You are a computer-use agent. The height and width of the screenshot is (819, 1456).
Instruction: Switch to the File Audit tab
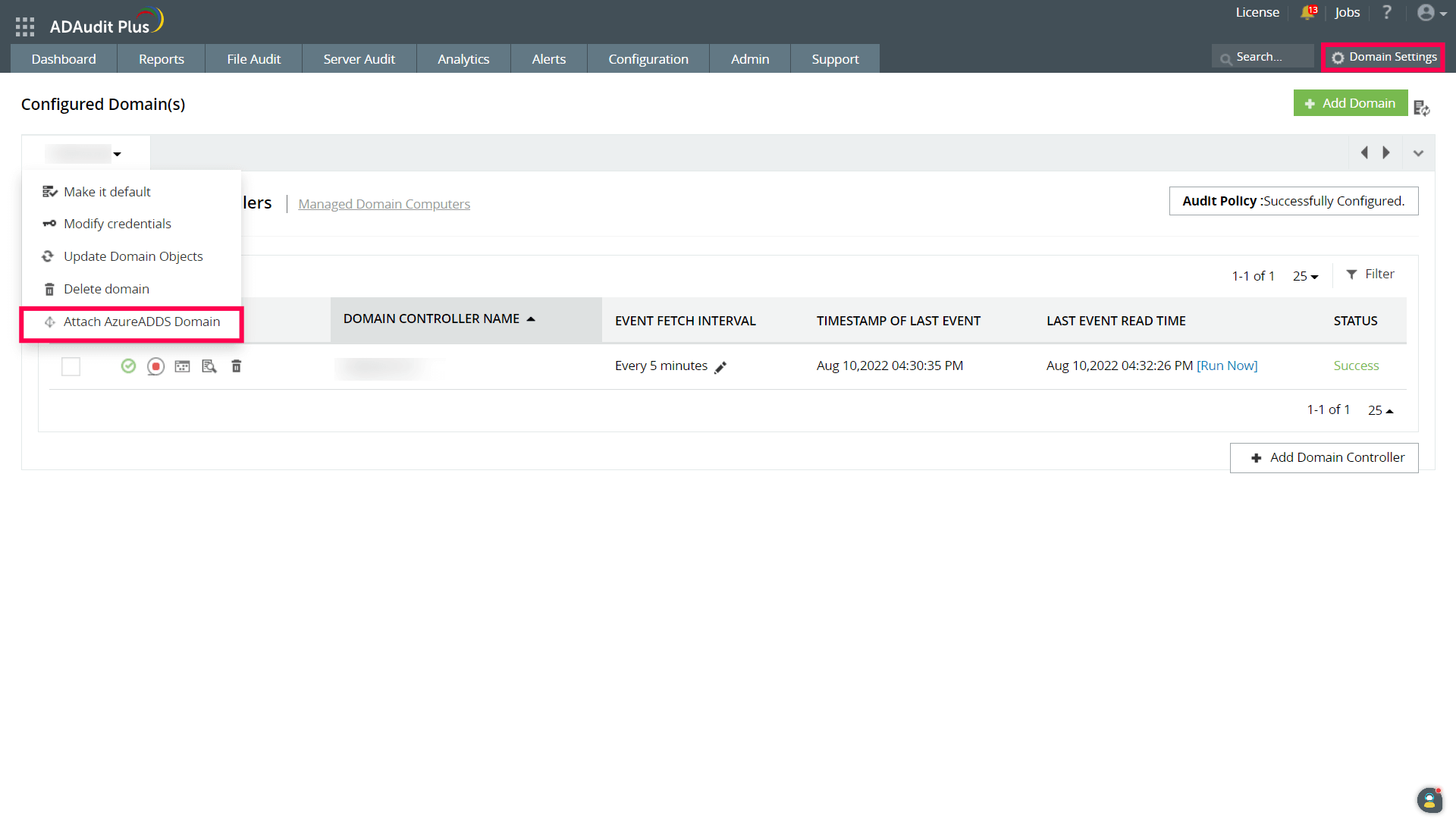click(253, 58)
